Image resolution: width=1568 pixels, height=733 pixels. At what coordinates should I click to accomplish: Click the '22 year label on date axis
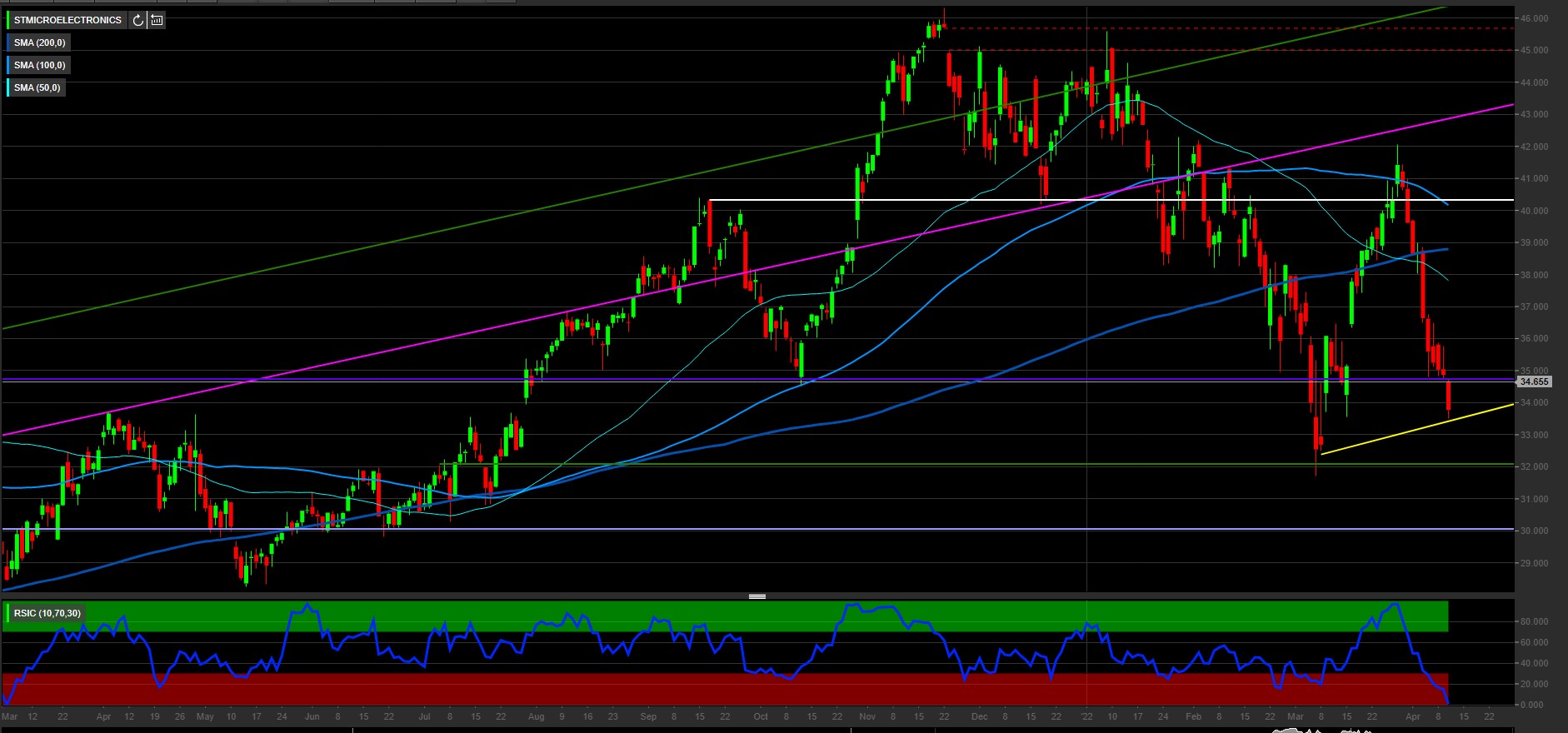(1086, 716)
